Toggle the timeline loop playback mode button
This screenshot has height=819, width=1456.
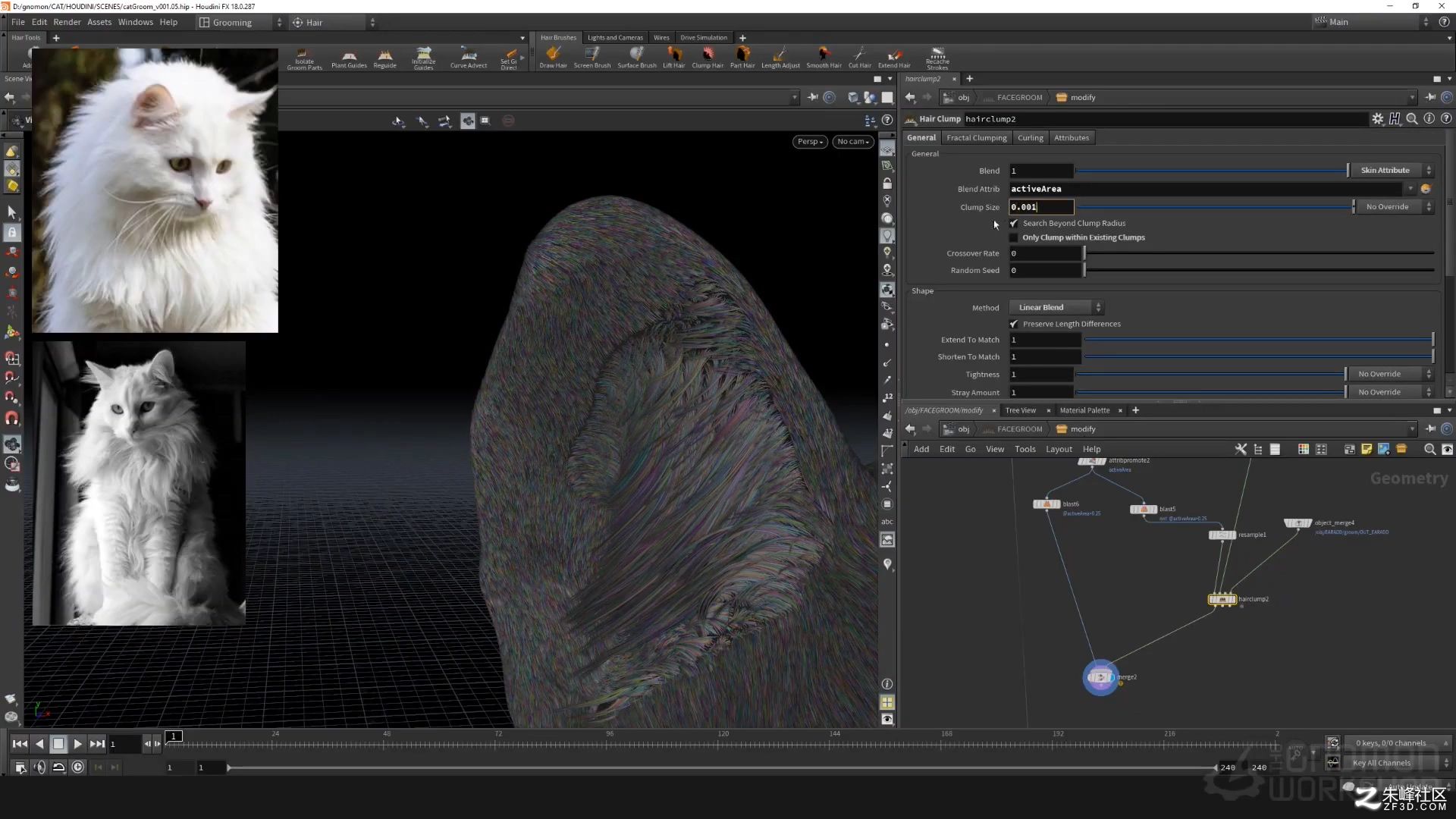[x=58, y=767]
